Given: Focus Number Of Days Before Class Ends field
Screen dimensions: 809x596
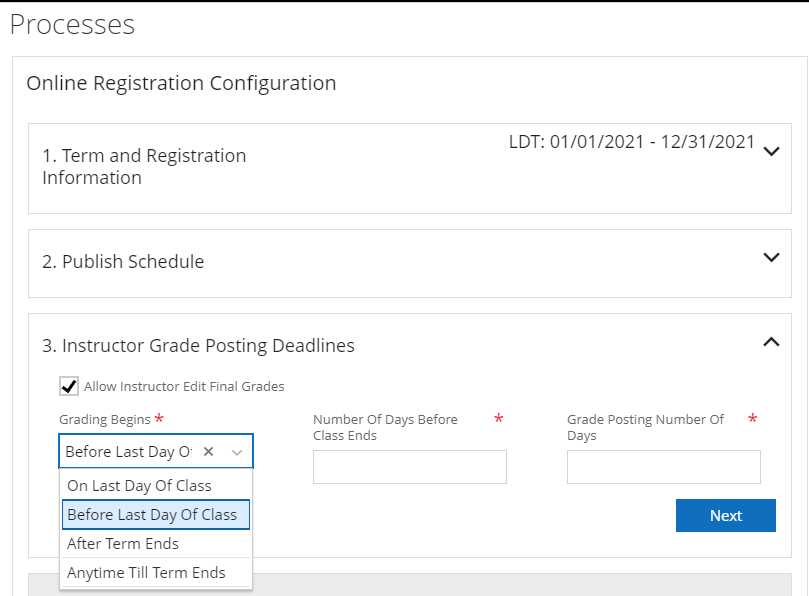Looking at the screenshot, I should tap(409, 467).
